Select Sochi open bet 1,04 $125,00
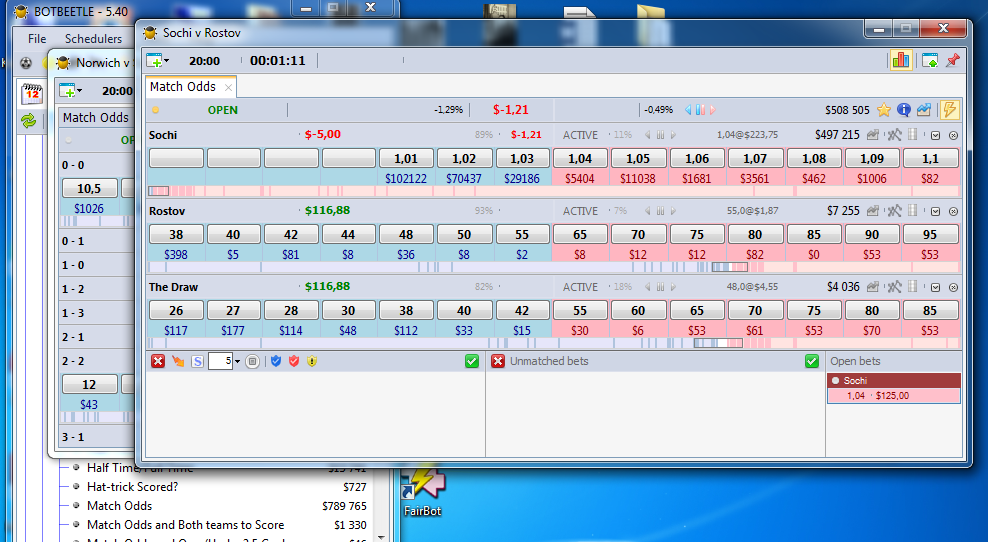 pyautogui.click(x=893, y=396)
